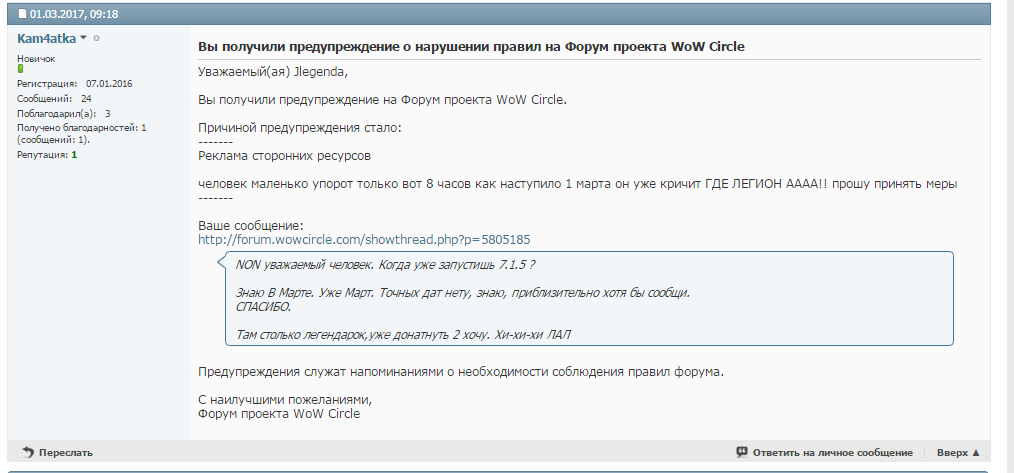Open the forum.wowcircle.com showthread link

364,240
